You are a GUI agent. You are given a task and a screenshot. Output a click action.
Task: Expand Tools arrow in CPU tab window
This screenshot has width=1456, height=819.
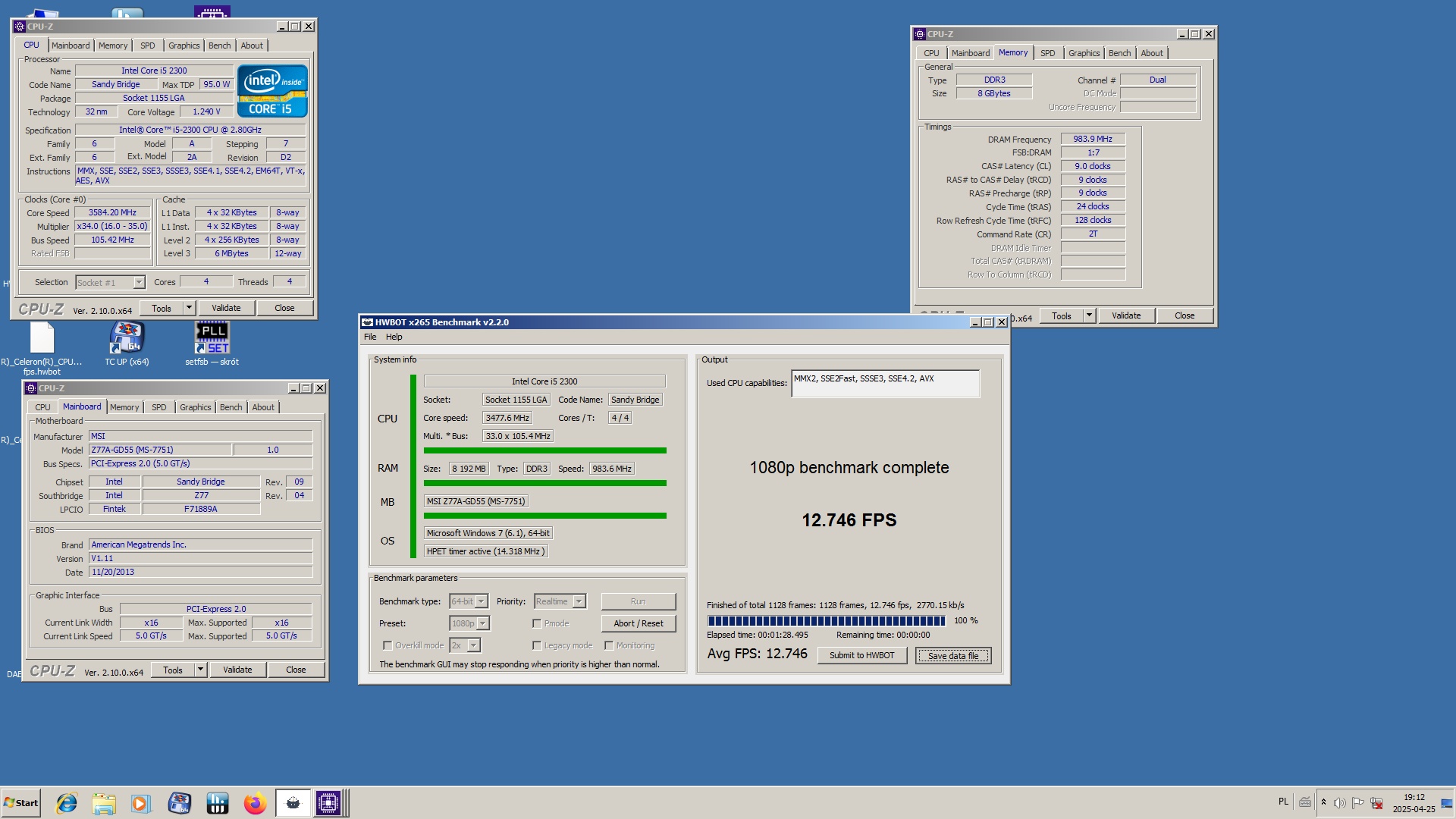[190, 308]
